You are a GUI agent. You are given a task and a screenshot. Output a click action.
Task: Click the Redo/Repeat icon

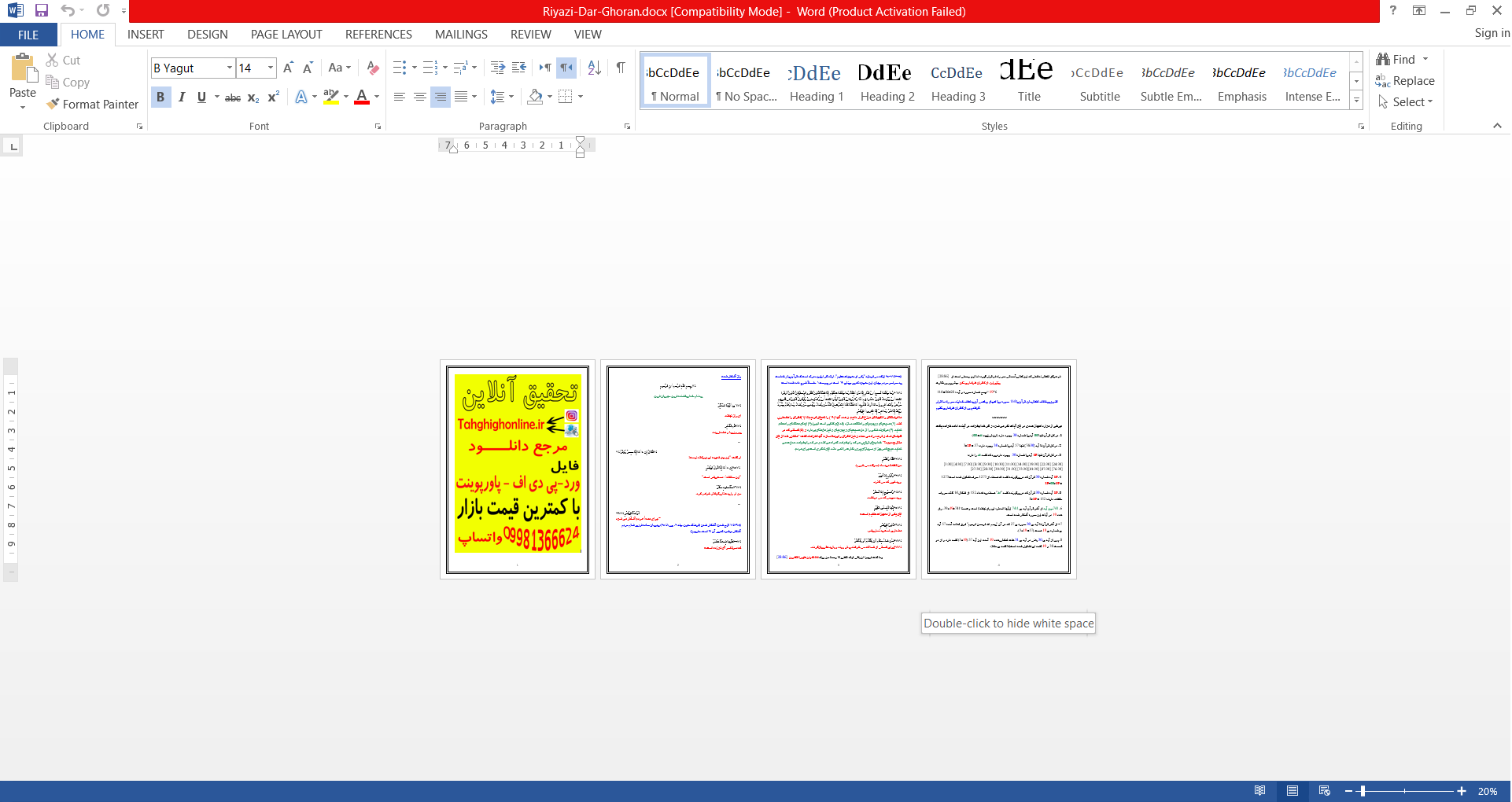pos(103,10)
